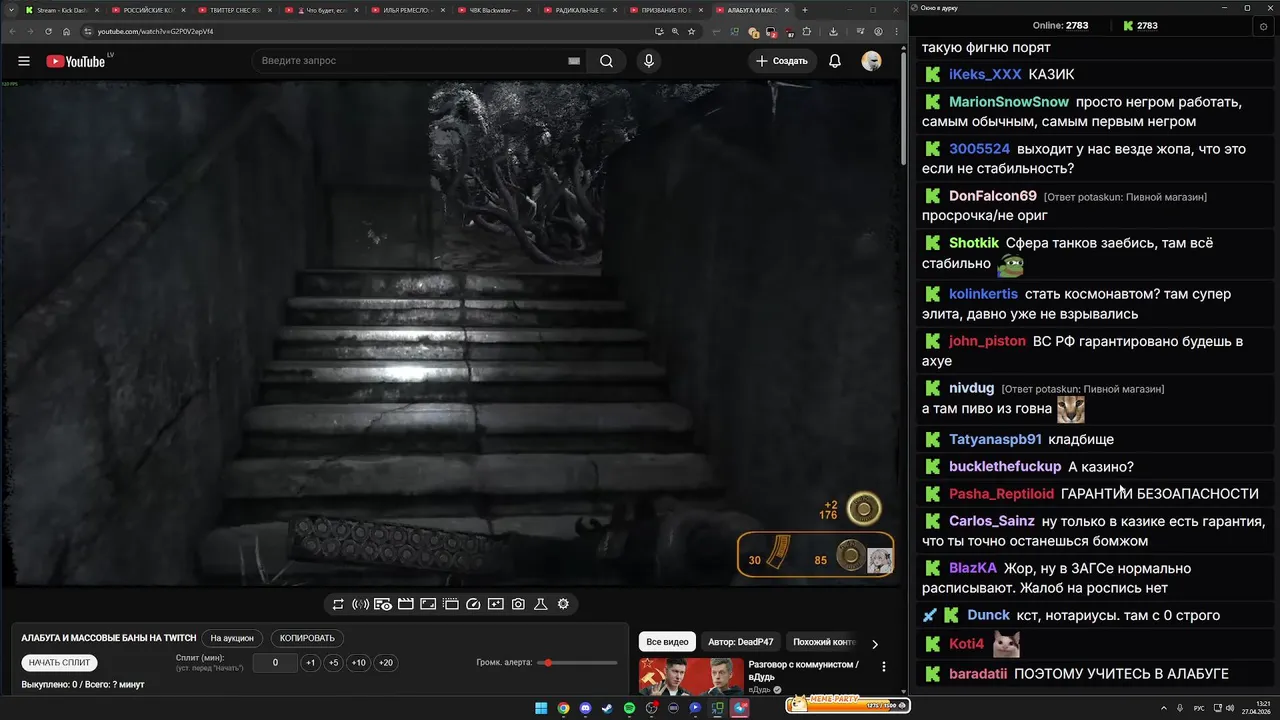This screenshot has height=720, width=1280.
Task: Open a new browser tab
Action: point(805,10)
